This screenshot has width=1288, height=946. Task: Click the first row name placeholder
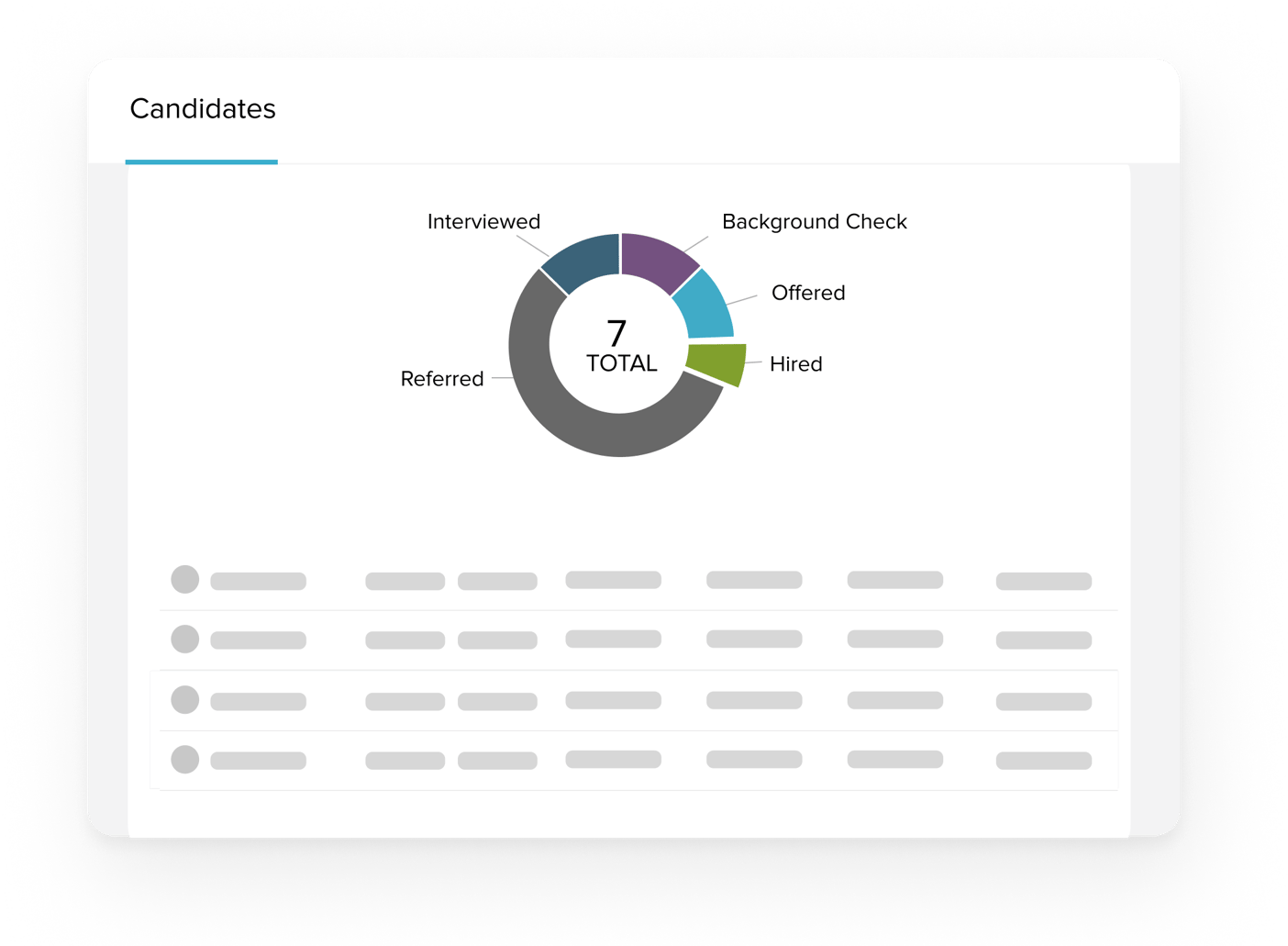click(258, 580)
